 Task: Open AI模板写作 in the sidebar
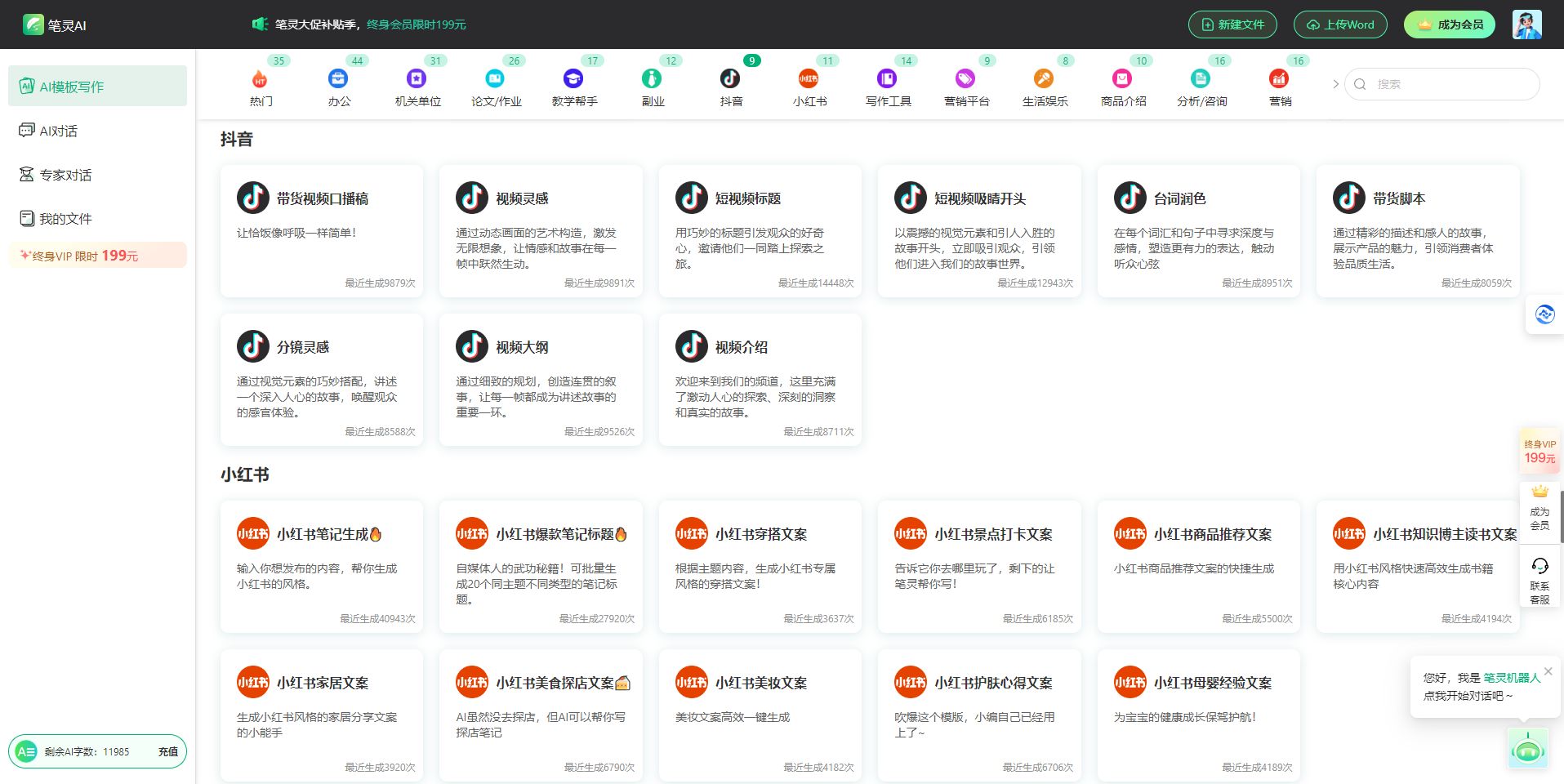coord(97,87)
